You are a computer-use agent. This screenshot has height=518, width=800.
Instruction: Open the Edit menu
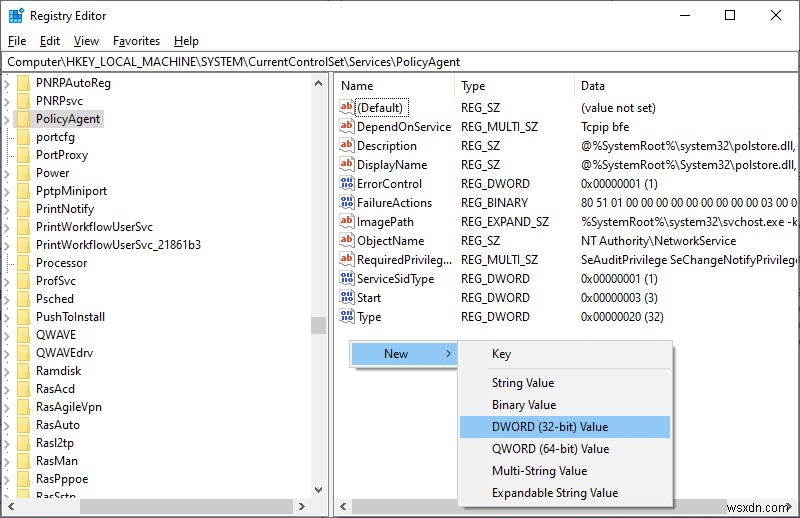pos(50,41)
